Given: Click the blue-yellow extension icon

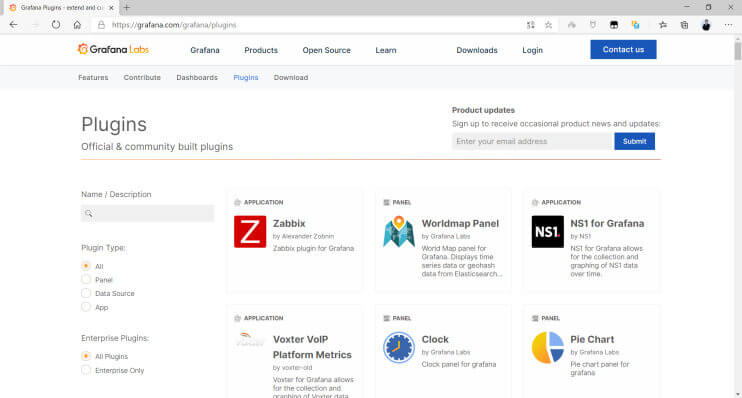Looking at the screenshot, I should pyautogui.click(x=636, y=25).
